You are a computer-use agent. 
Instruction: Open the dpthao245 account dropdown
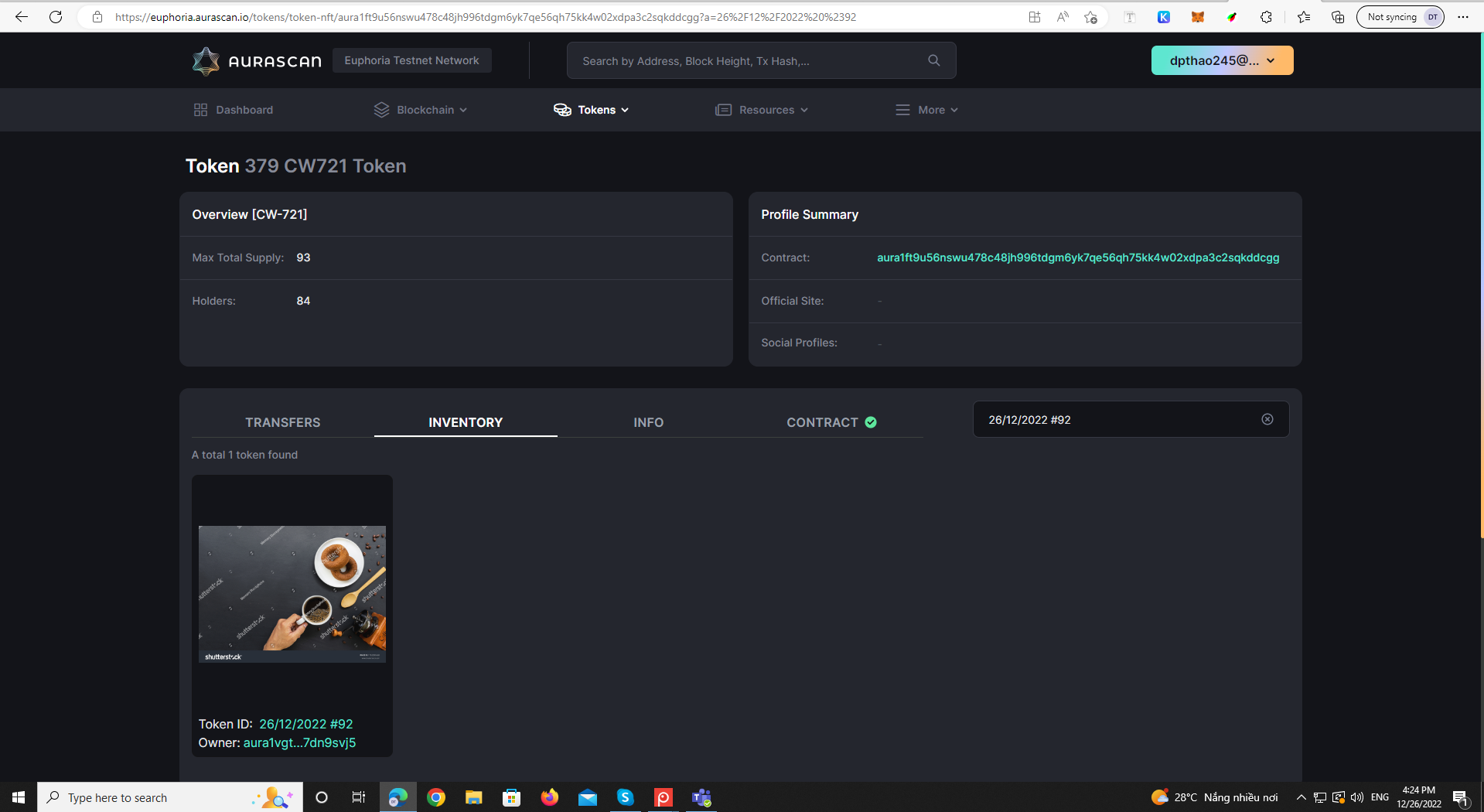pyautogui.click(x=1222, y=60)
